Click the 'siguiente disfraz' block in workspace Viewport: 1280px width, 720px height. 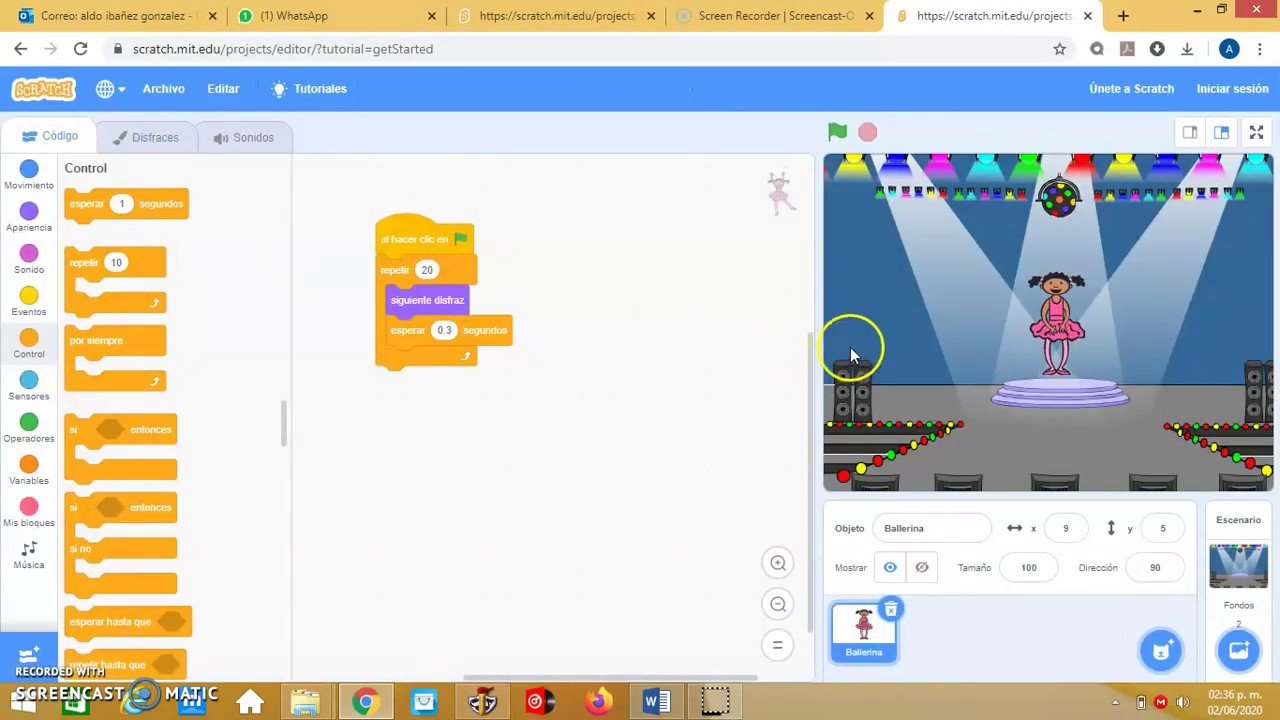pyautogui.click(x=427, y=300)
